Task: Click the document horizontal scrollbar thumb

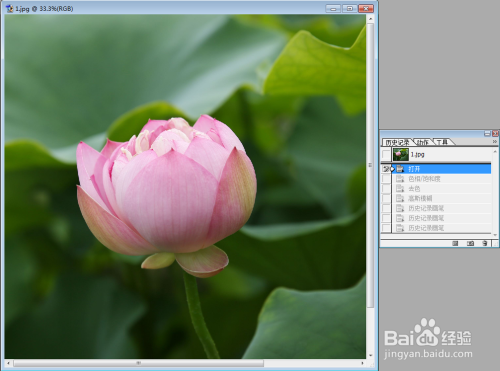Action: 138,363
